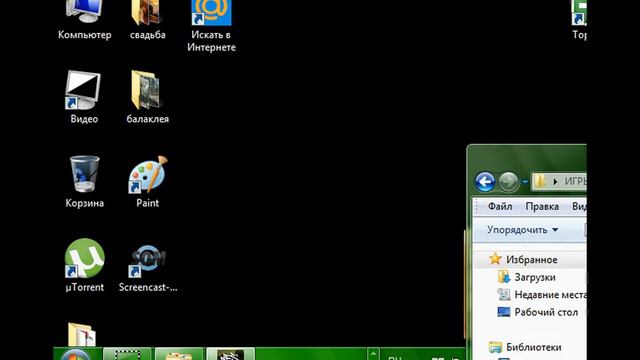Select the unlabeled folder above Start button

82,335
